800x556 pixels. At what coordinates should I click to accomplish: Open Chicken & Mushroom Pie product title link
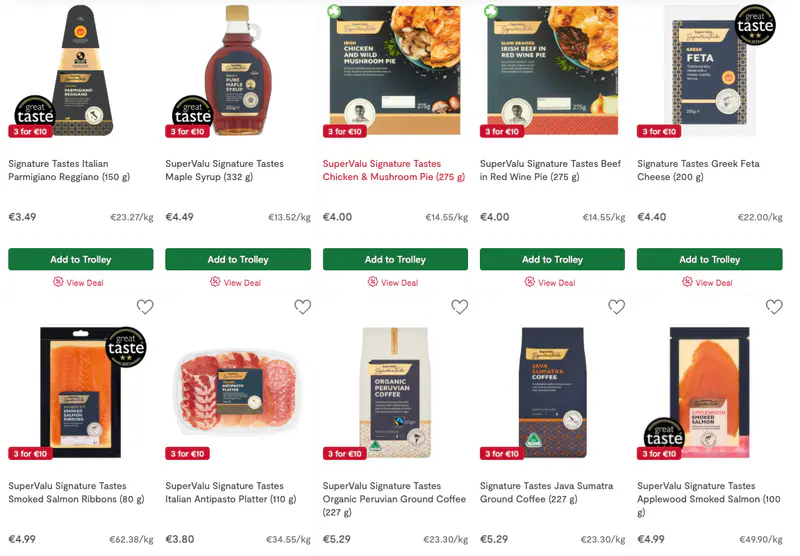click(x=394, y=170)
